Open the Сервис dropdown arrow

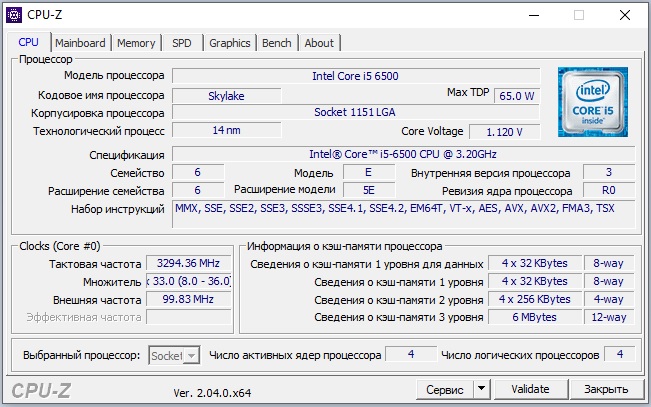tap(481, 389)
